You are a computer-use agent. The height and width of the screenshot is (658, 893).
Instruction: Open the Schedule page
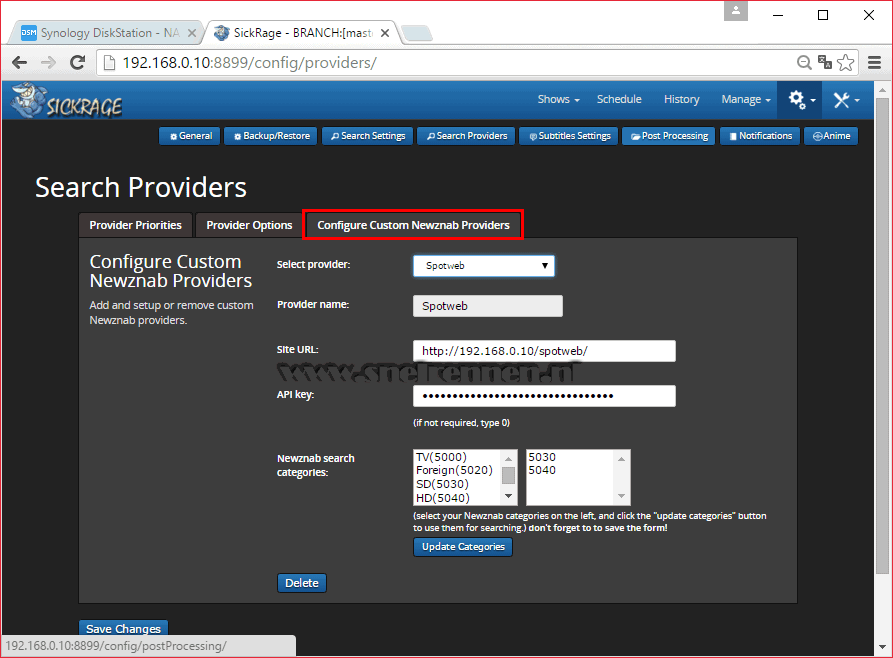(618, 99)
